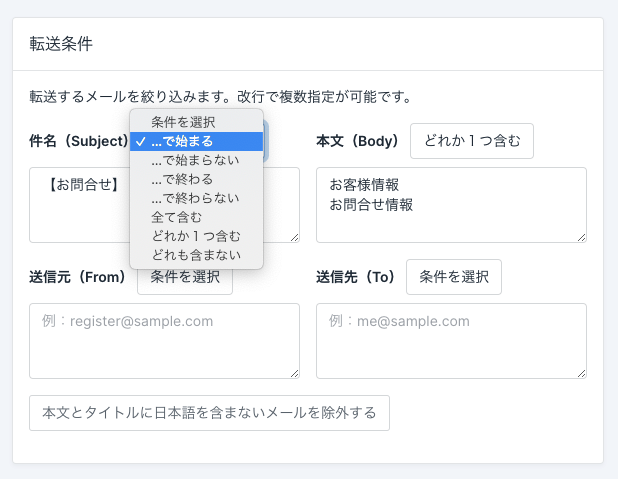Choose '全て含む' from dropdown list

click(x=196, y=217)
